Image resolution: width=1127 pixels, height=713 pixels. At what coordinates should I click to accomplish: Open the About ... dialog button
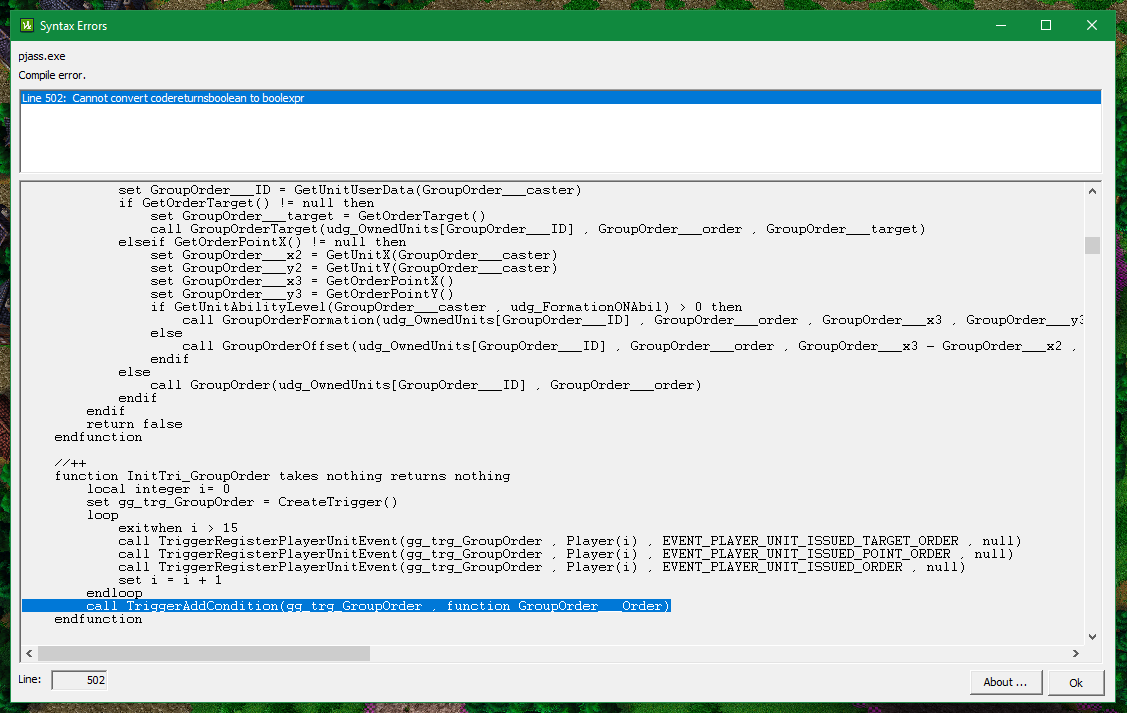click(x=1005, y=682)
